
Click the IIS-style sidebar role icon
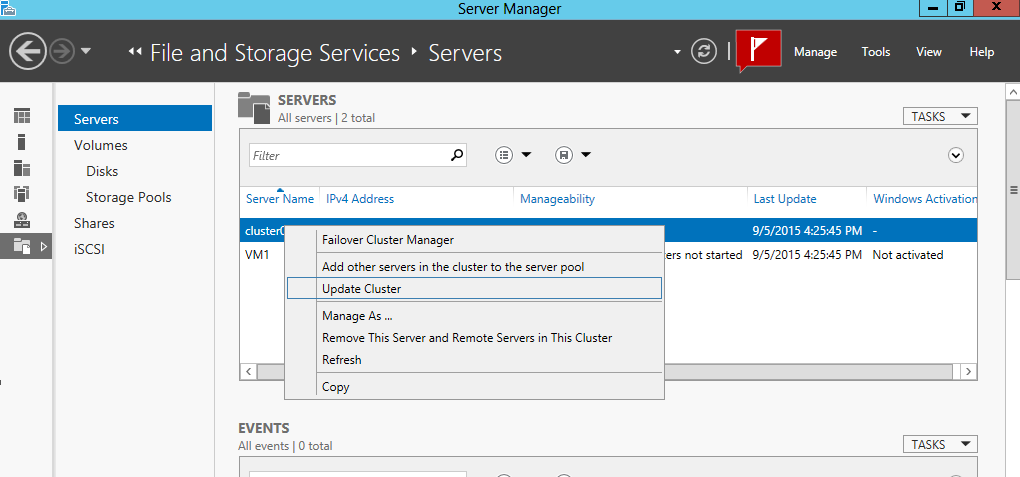click(x=22, y=220)
